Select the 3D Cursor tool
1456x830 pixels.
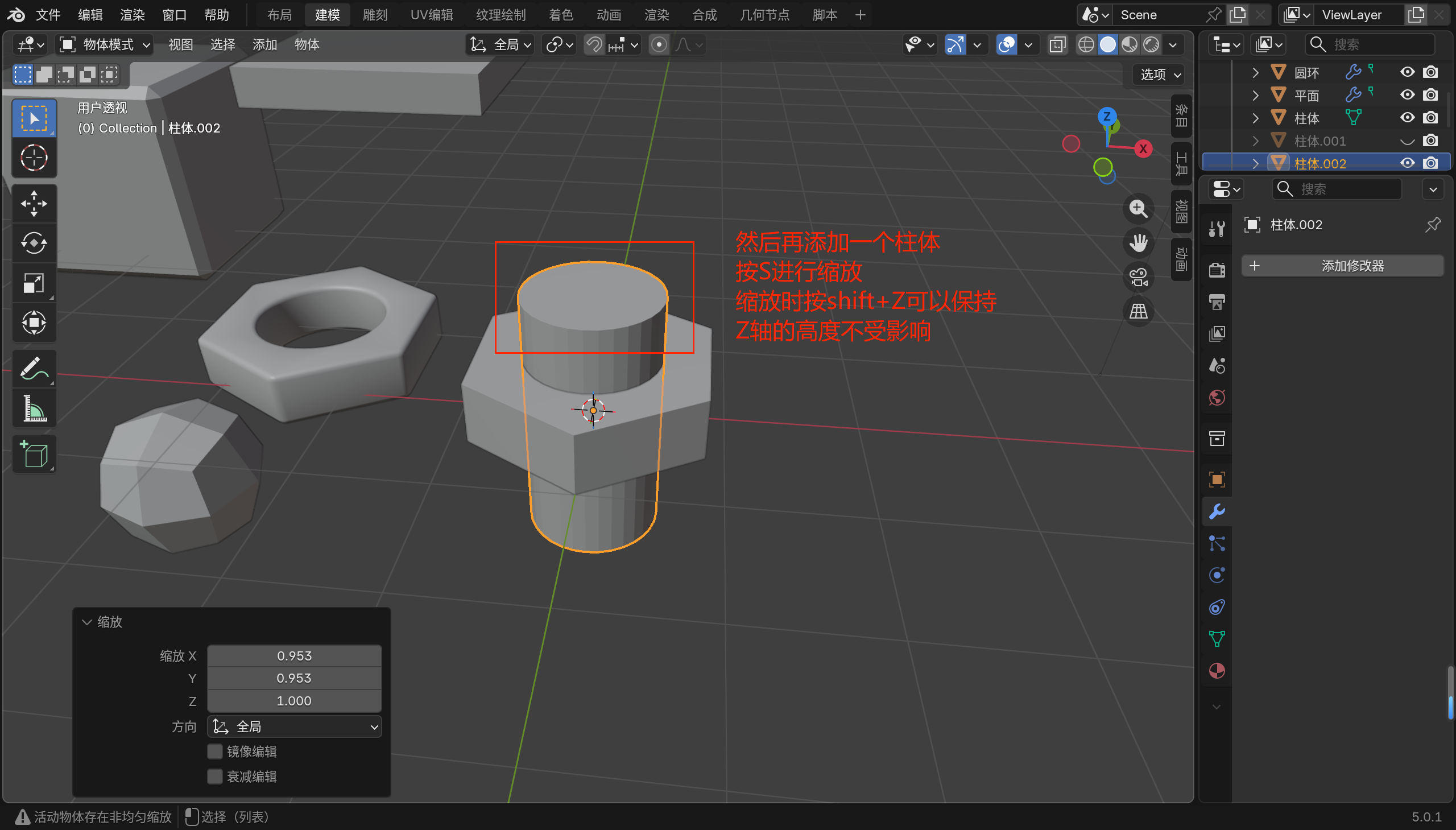pos(34,158)
